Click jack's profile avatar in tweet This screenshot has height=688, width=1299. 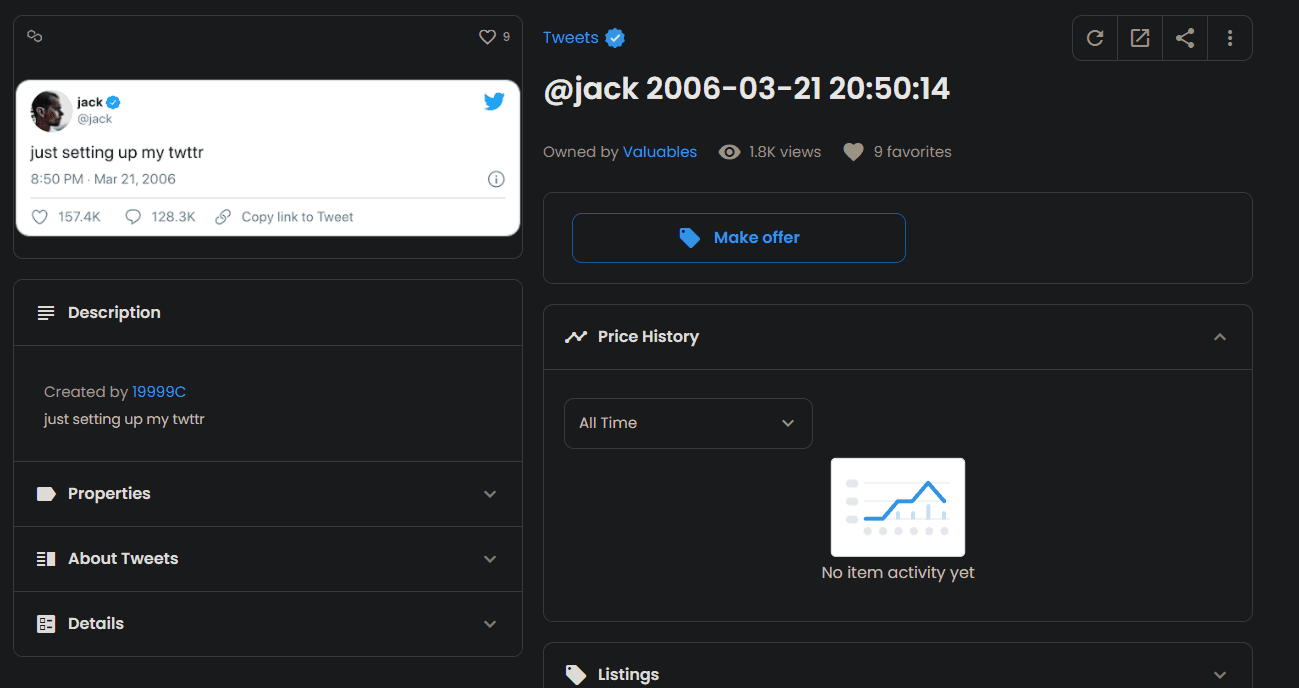(51, 110)
